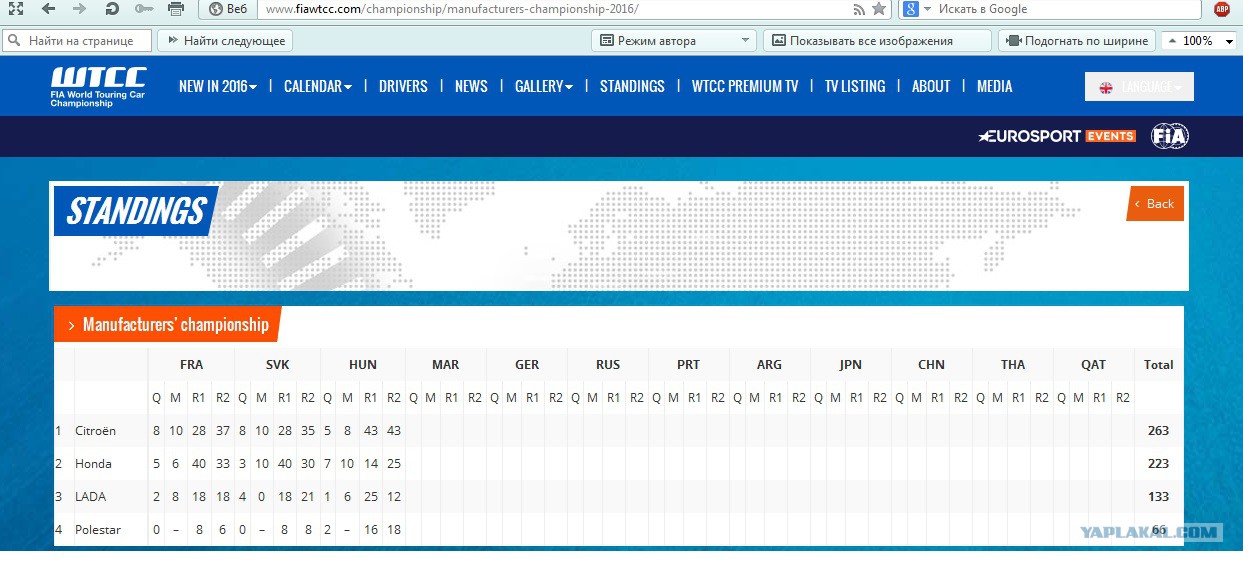Viewport: 1243px width, 562px height.
Task: Bookmark page with the star icon
Action: coord(879,9)
